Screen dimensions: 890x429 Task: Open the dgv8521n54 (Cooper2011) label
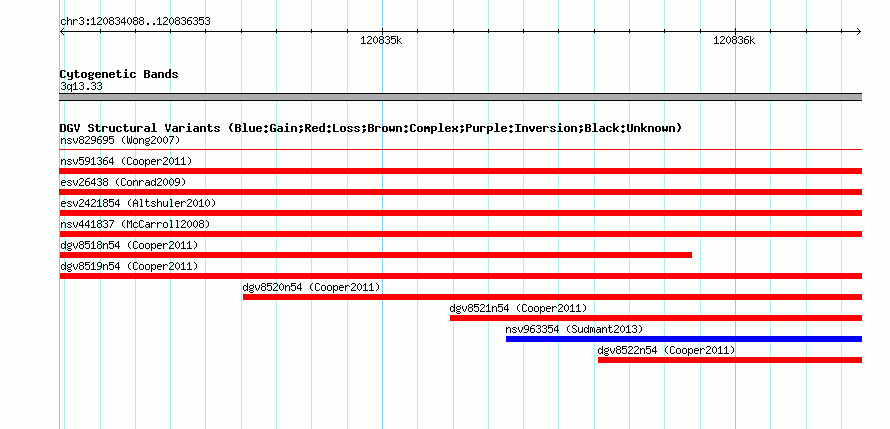518,308
